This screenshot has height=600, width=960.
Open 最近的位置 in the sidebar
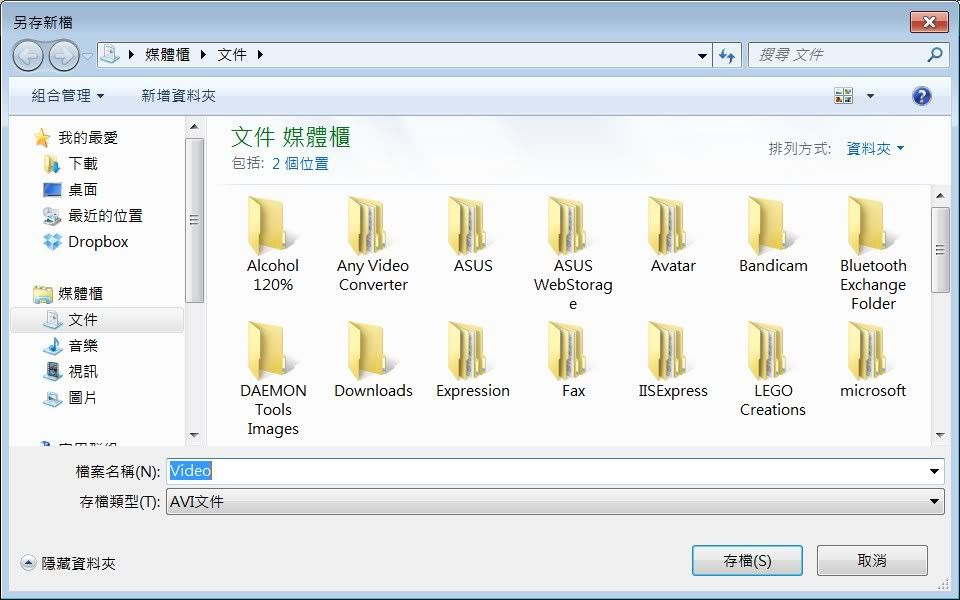tap(93, 216)
